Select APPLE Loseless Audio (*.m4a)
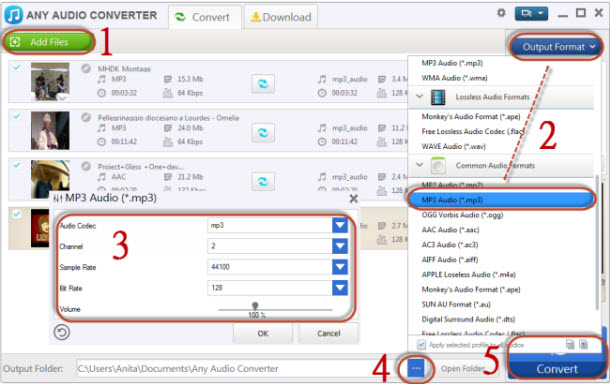Viewport: 610px width, 384px height. 468,275
